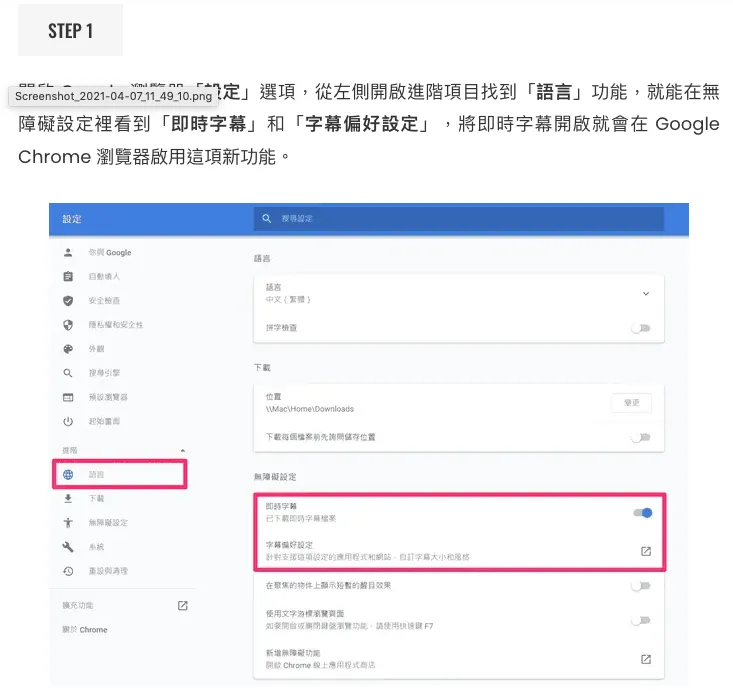The height and width of the screenshot is (694, 733).
Task: Open 新增無障礙功能 external link icon
Action: point(646,659)
